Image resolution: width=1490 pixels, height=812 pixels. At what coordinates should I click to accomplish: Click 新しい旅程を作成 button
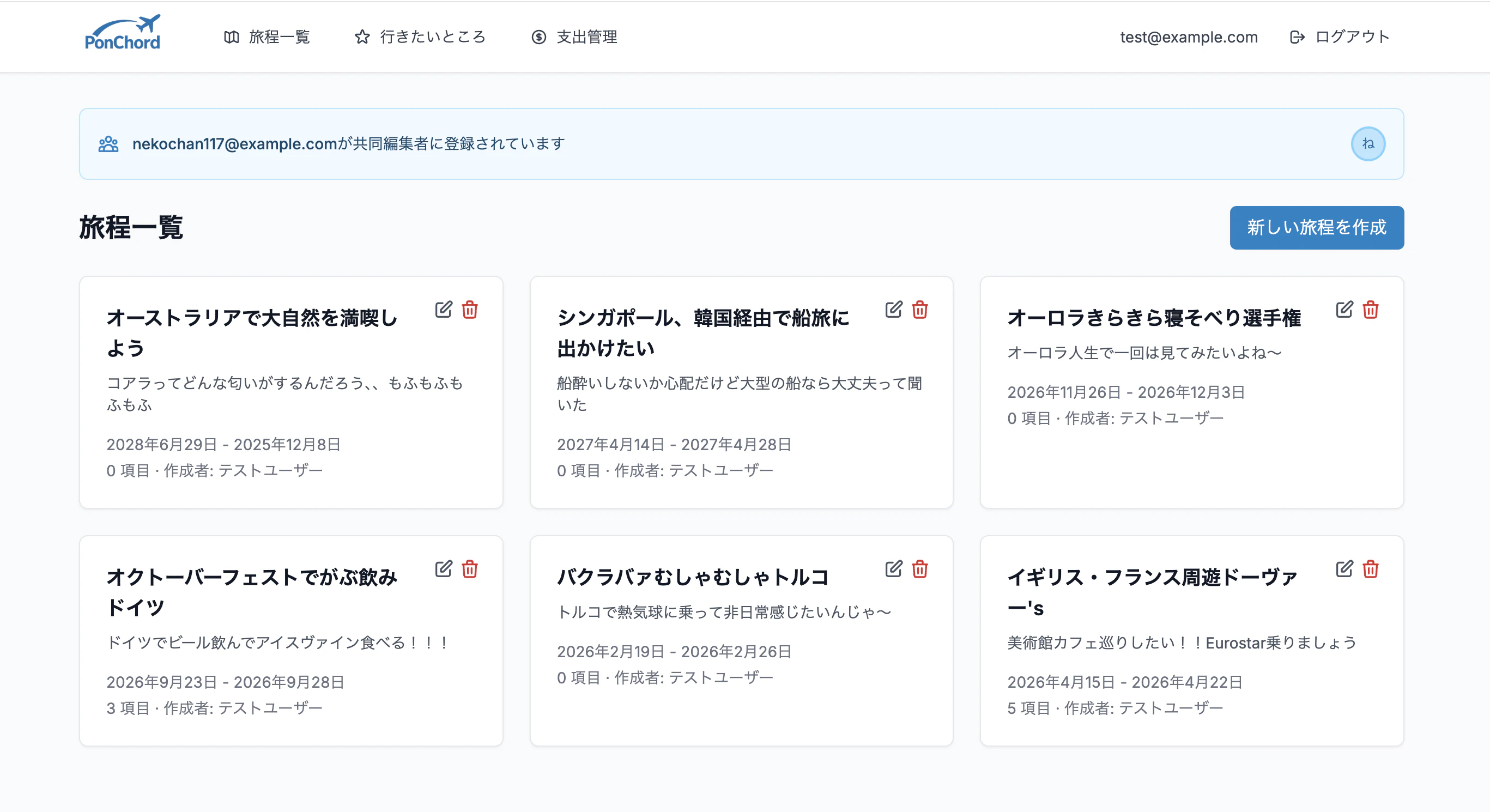tap(1316, 227)
